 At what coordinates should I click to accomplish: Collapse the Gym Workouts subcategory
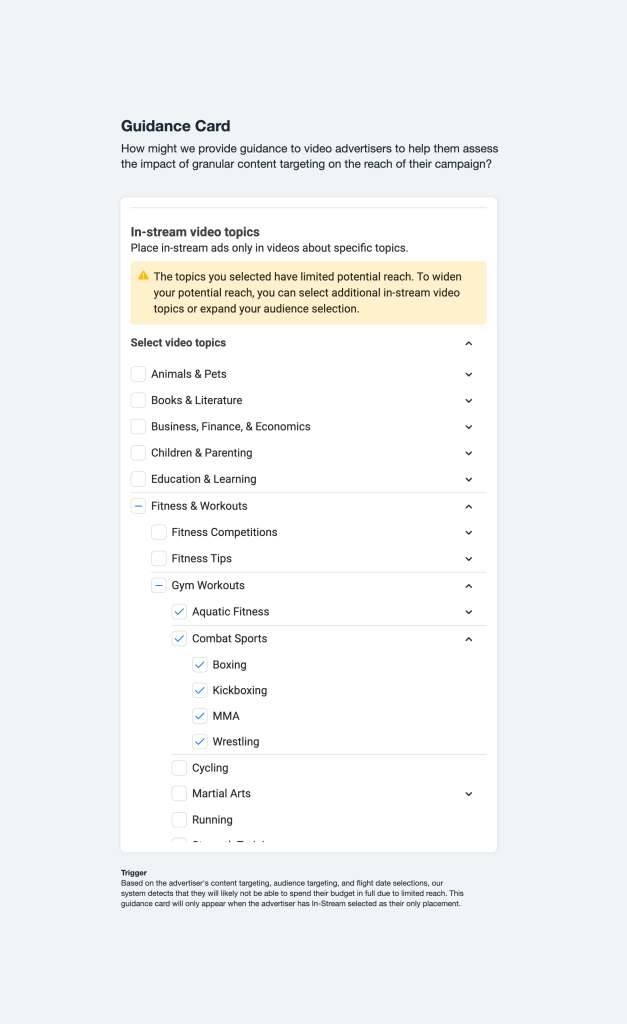tap(468, 586)
